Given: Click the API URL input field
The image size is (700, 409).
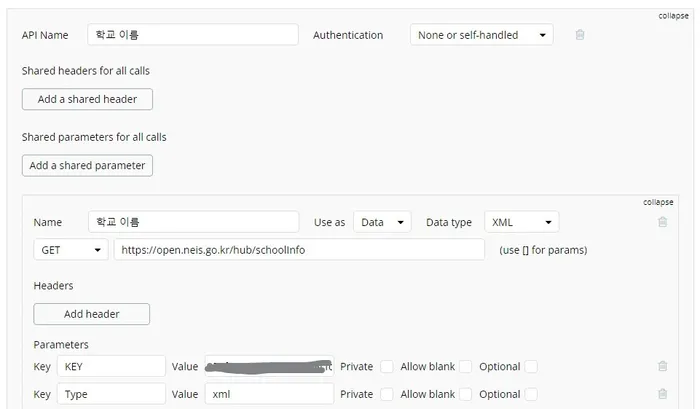Looking at the screenshot, I should (x=299, y=250).
